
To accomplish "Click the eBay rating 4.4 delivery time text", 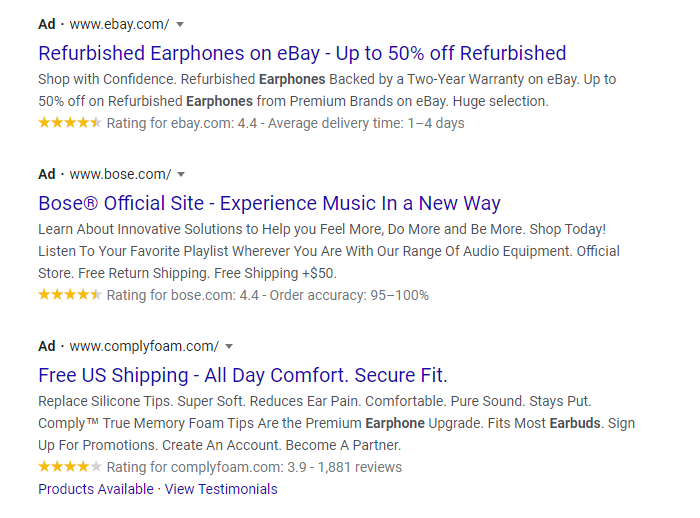I will tap(285, 123).
